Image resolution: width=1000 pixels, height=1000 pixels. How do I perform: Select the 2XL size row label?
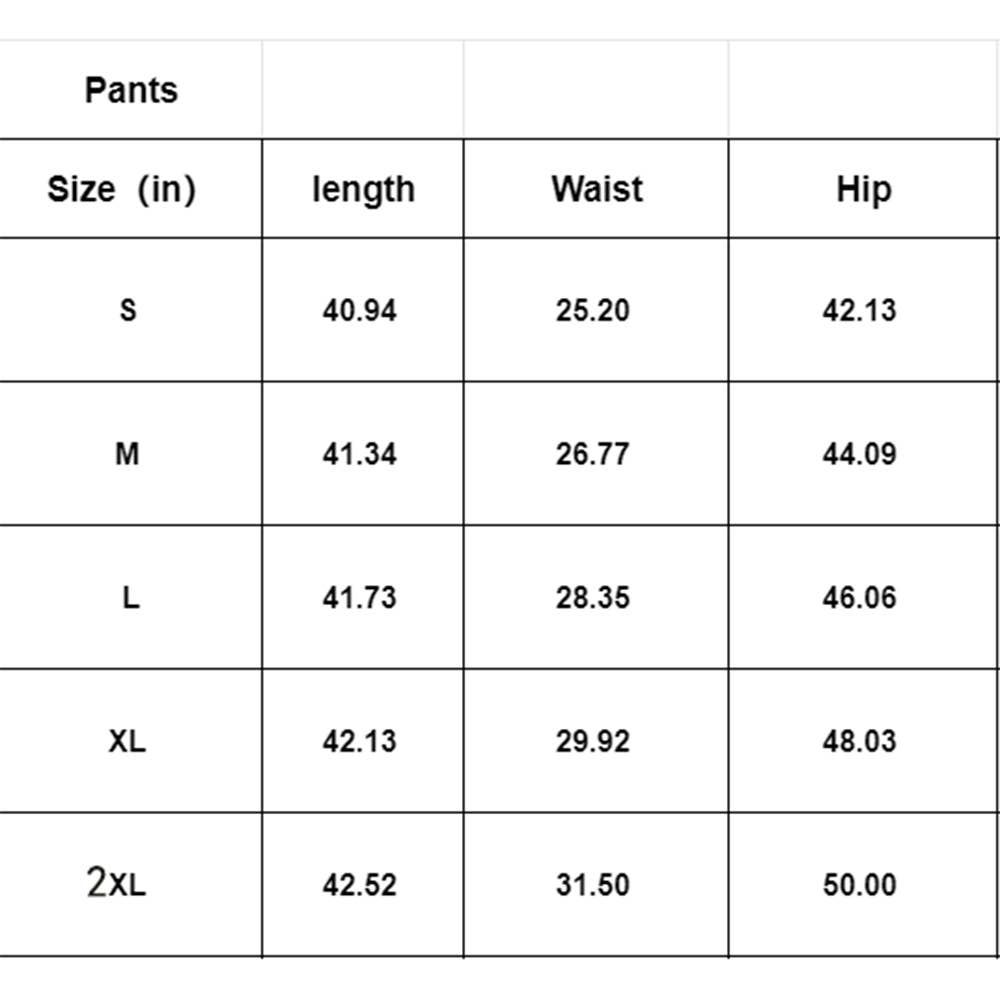(117, 884)
